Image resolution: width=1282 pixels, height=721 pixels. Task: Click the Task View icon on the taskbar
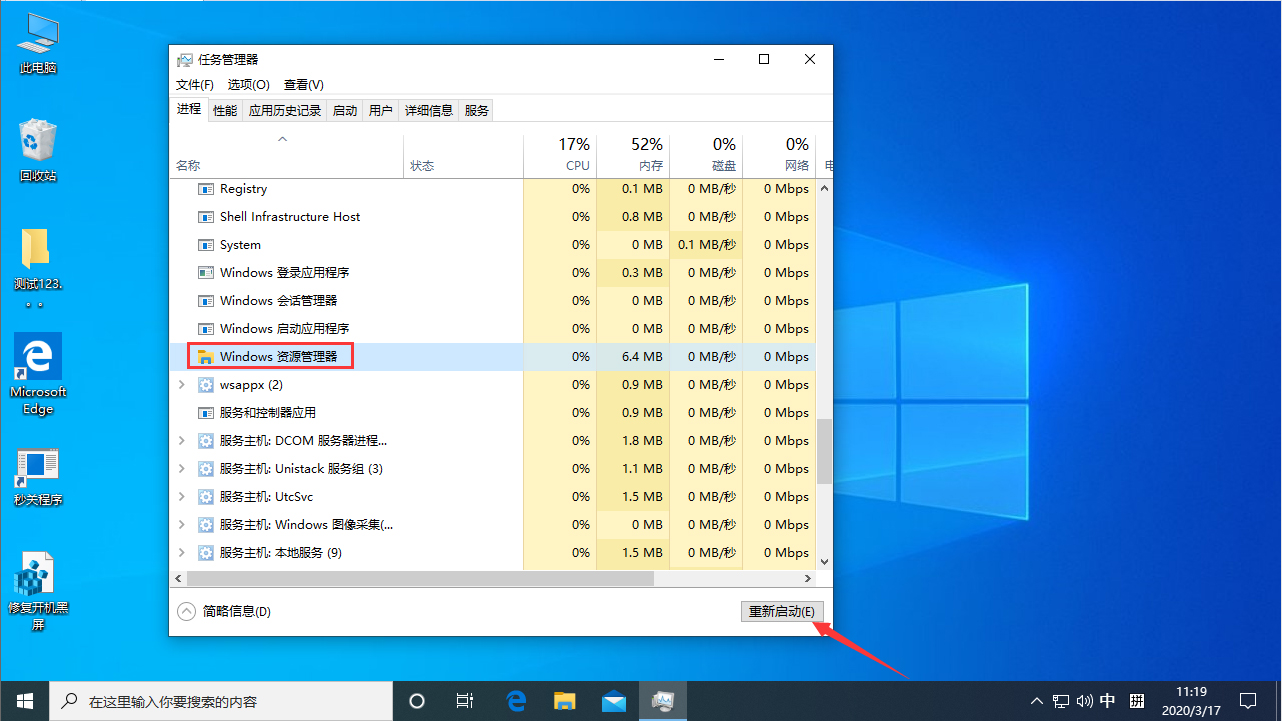[x=464, y=700]
